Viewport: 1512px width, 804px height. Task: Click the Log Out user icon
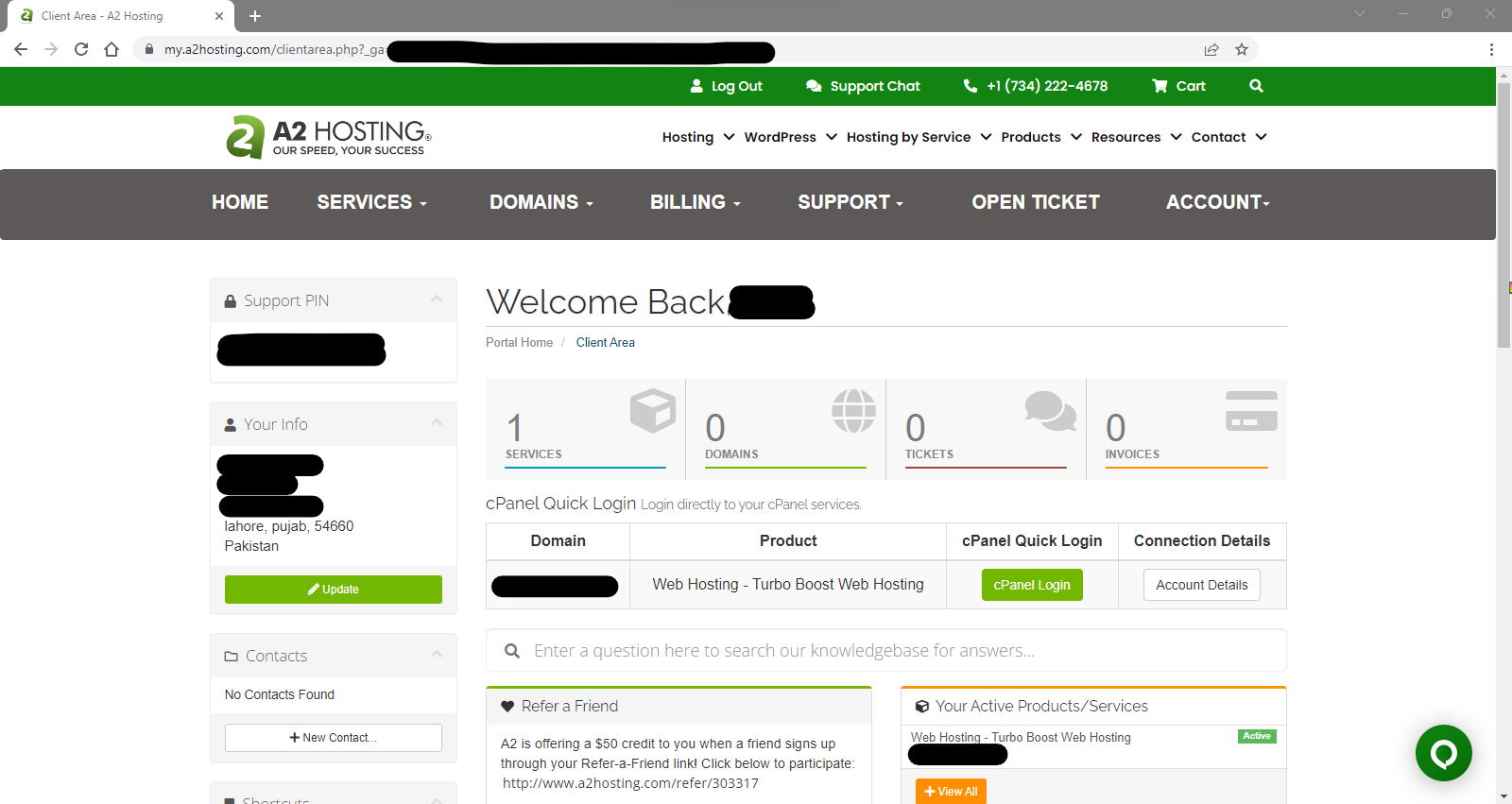click(x=696, y=86)
